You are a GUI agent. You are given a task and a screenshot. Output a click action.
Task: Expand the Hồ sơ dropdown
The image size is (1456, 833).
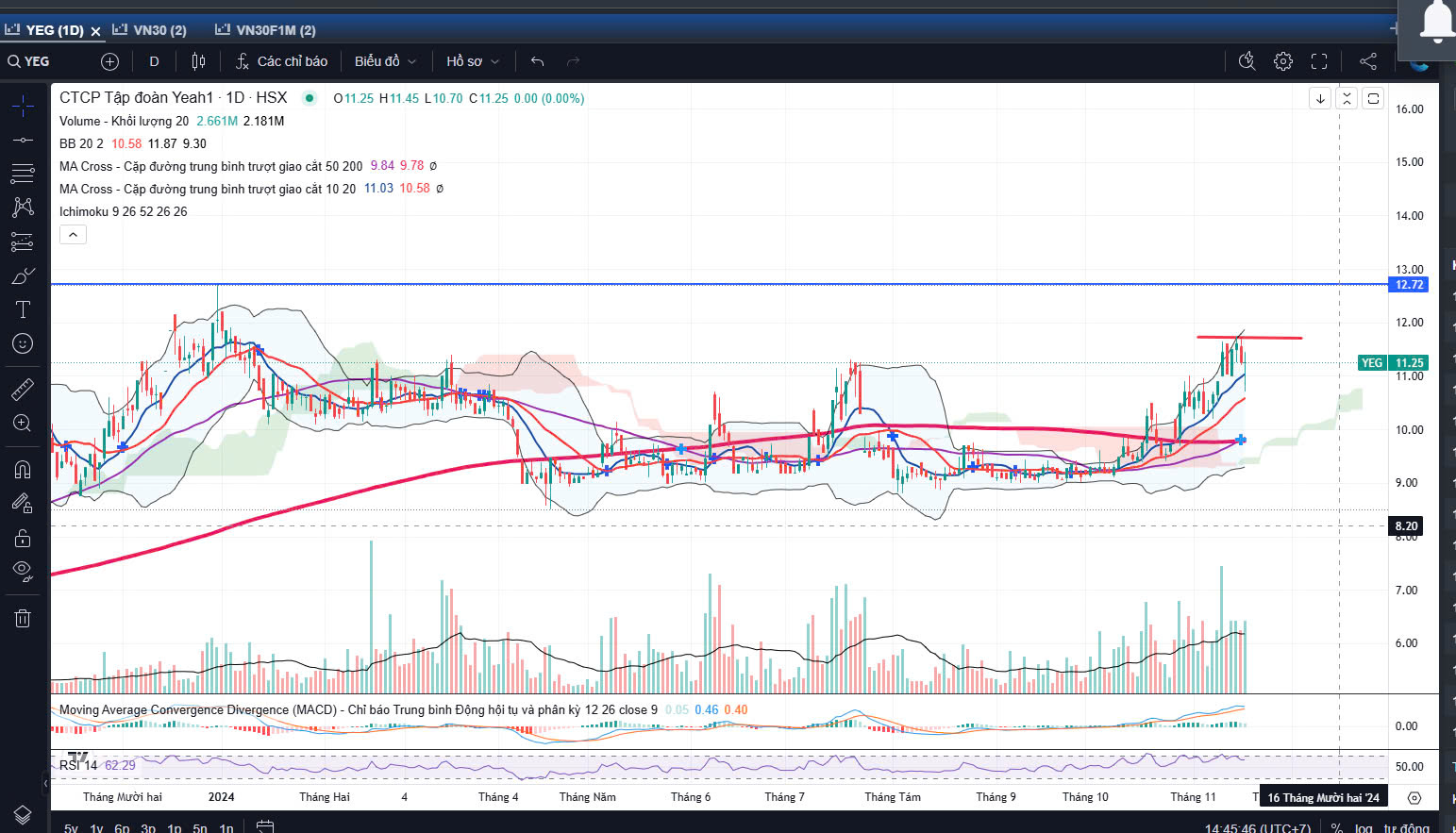(473, 61)
